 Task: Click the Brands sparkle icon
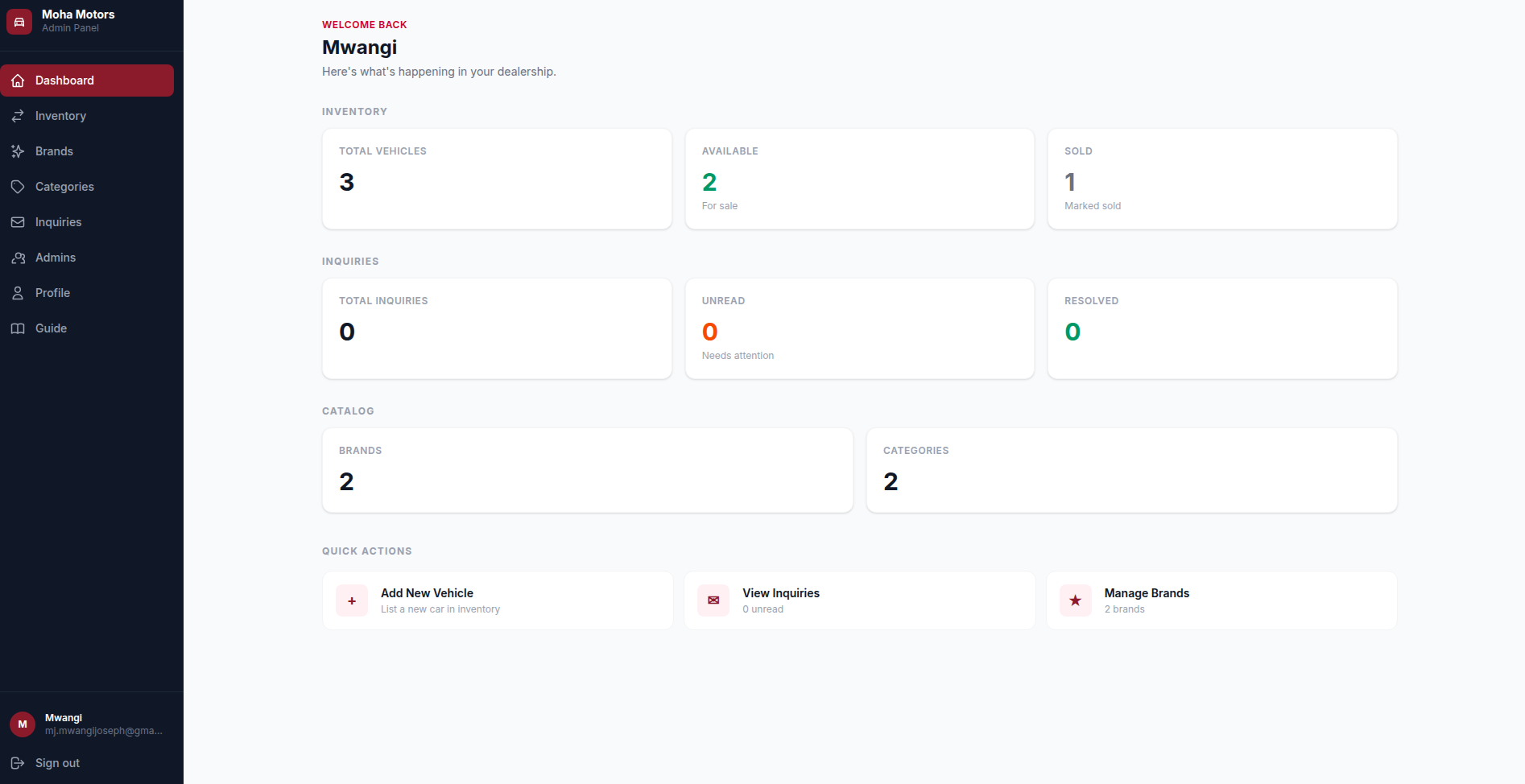coord(18,151)
